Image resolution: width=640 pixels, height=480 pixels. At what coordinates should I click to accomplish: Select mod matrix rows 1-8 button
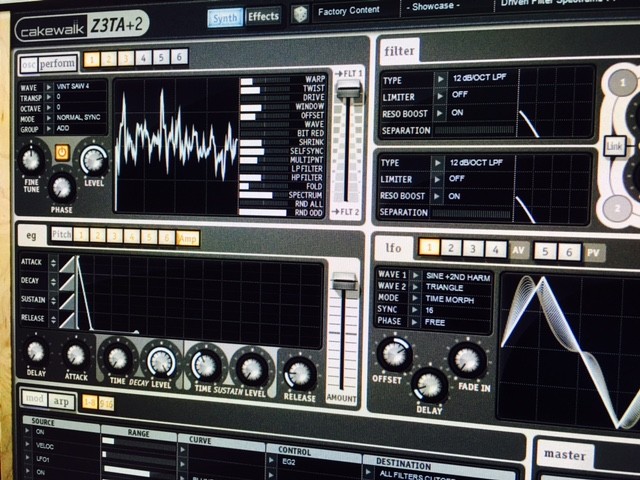pos(89,402)
